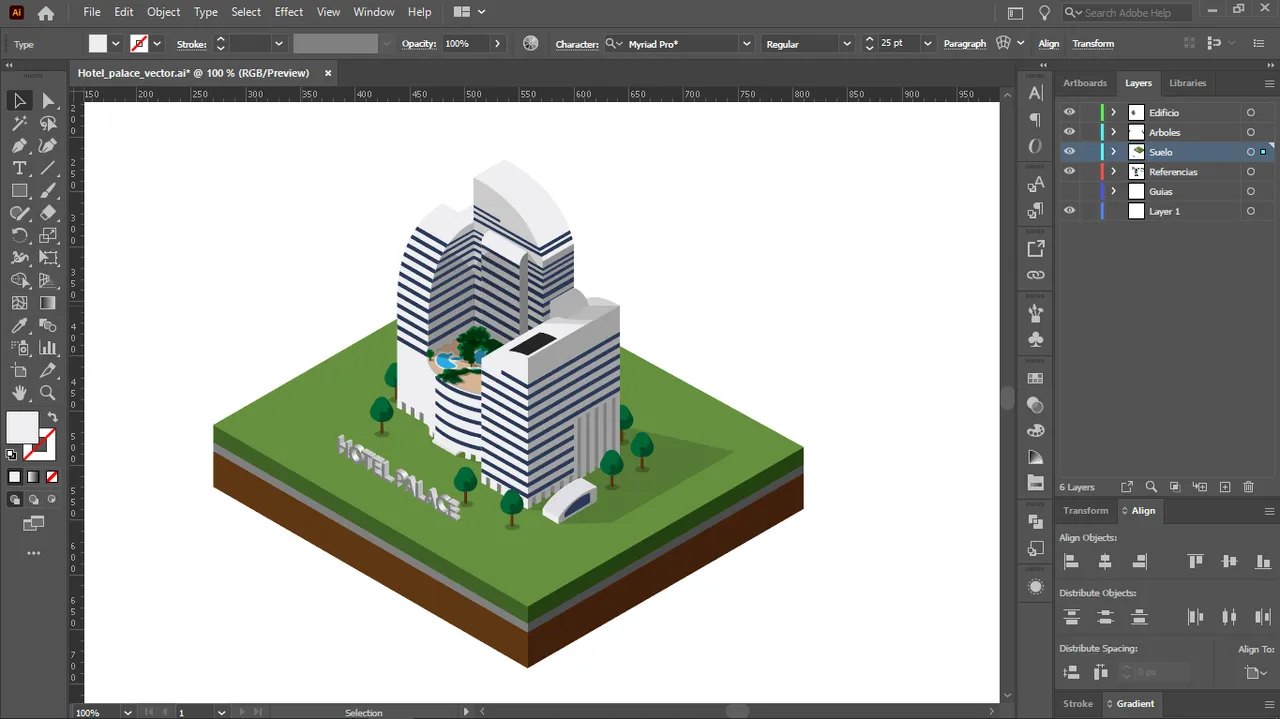The height and width of the screenshot is (719, 1280).
Task: Toggle the target circle for Edificio layer
Action: (x=1250, y=112)
